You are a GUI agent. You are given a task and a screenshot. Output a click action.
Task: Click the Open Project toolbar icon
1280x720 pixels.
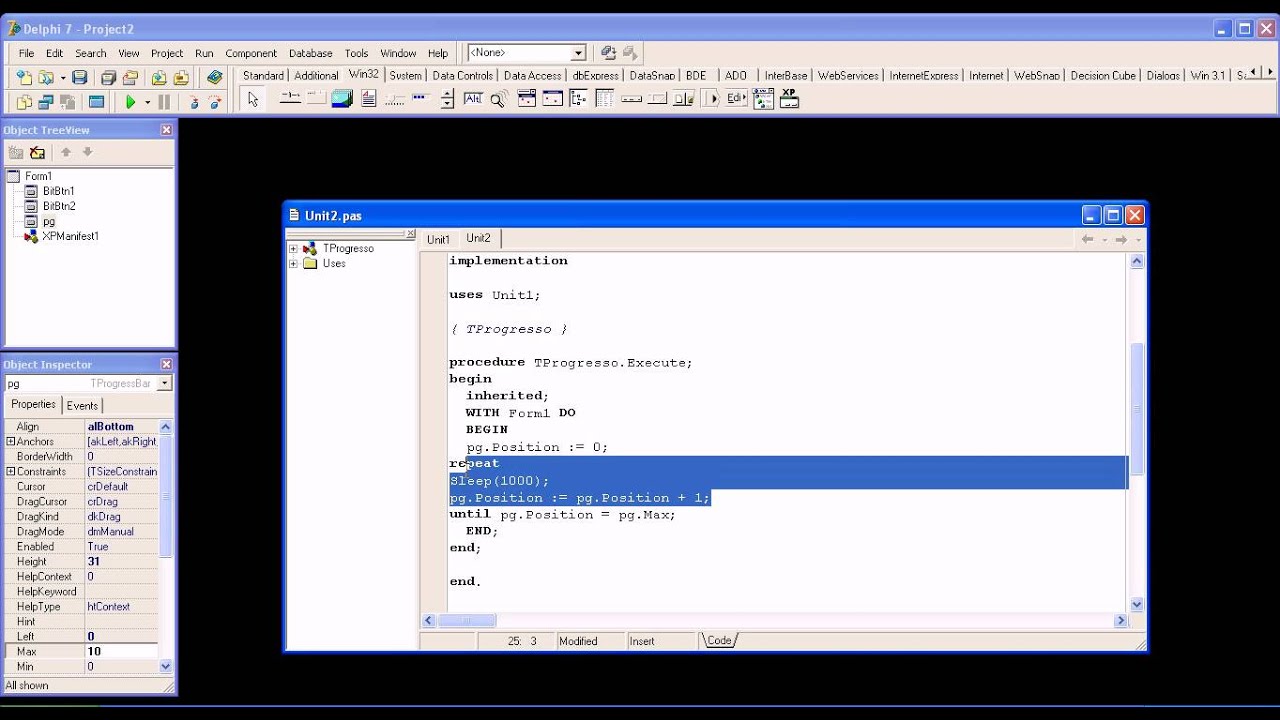pyautogui.click(x=130, y=77)
